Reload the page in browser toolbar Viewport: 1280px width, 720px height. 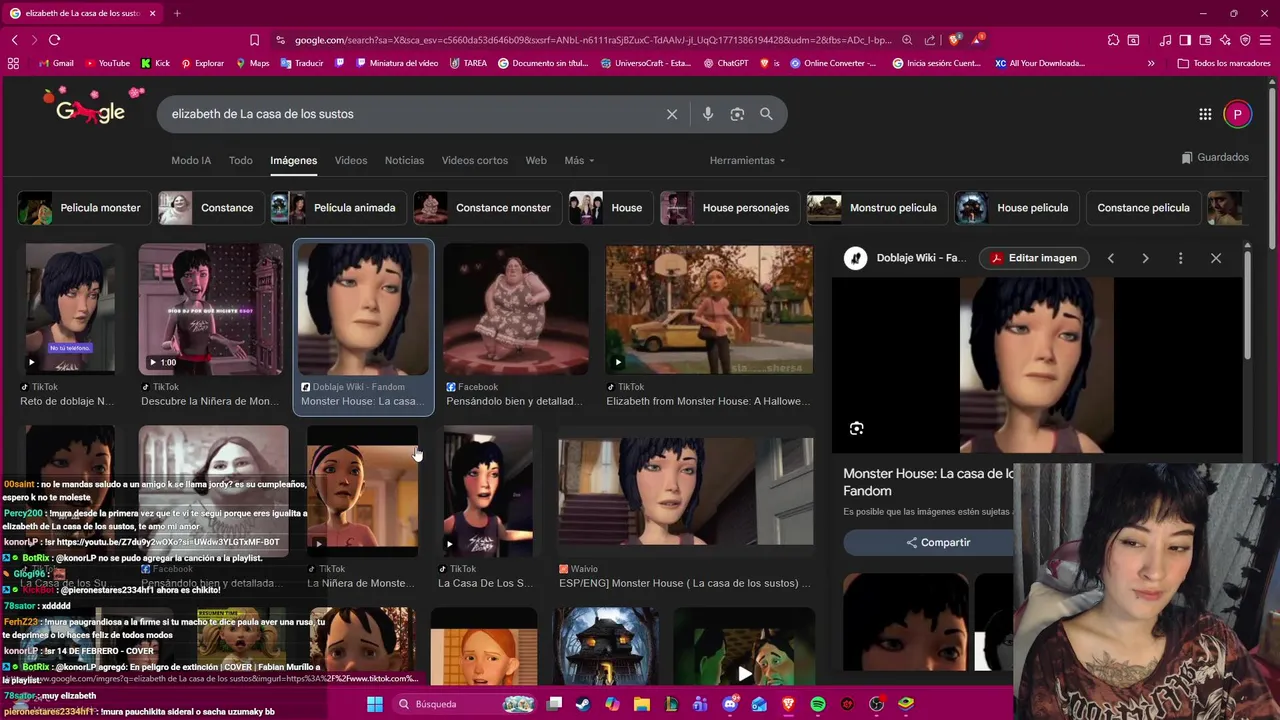point(54,40)
